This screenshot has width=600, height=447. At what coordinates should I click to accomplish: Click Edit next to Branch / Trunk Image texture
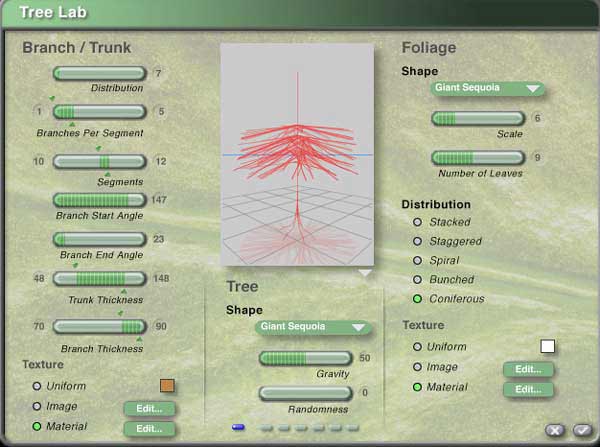(x=150, y=409)
